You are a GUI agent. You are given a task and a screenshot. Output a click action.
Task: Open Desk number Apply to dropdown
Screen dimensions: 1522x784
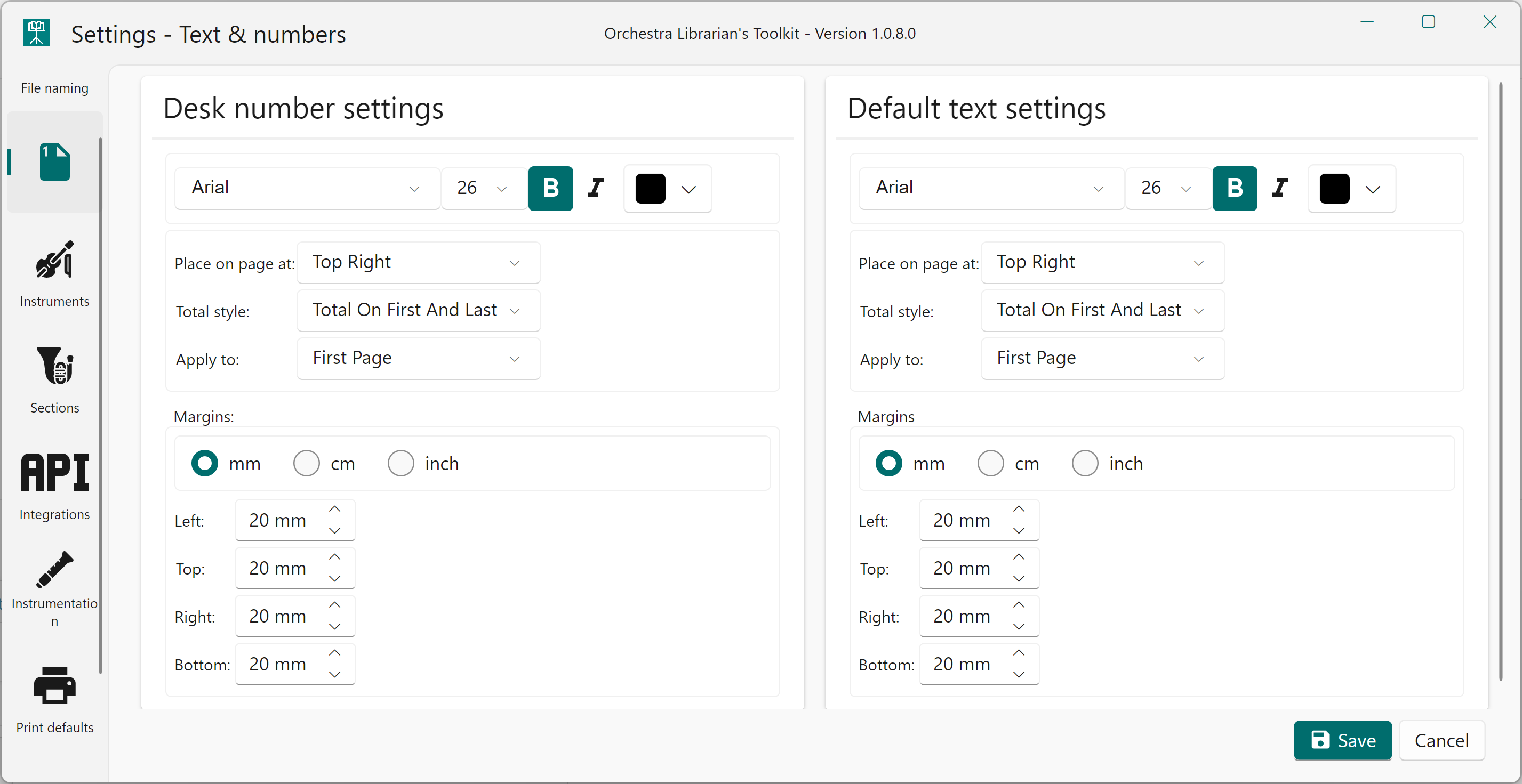418,358
